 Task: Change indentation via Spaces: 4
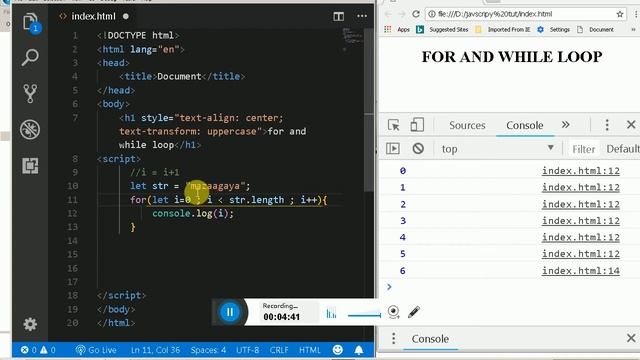tap(208, 350)
